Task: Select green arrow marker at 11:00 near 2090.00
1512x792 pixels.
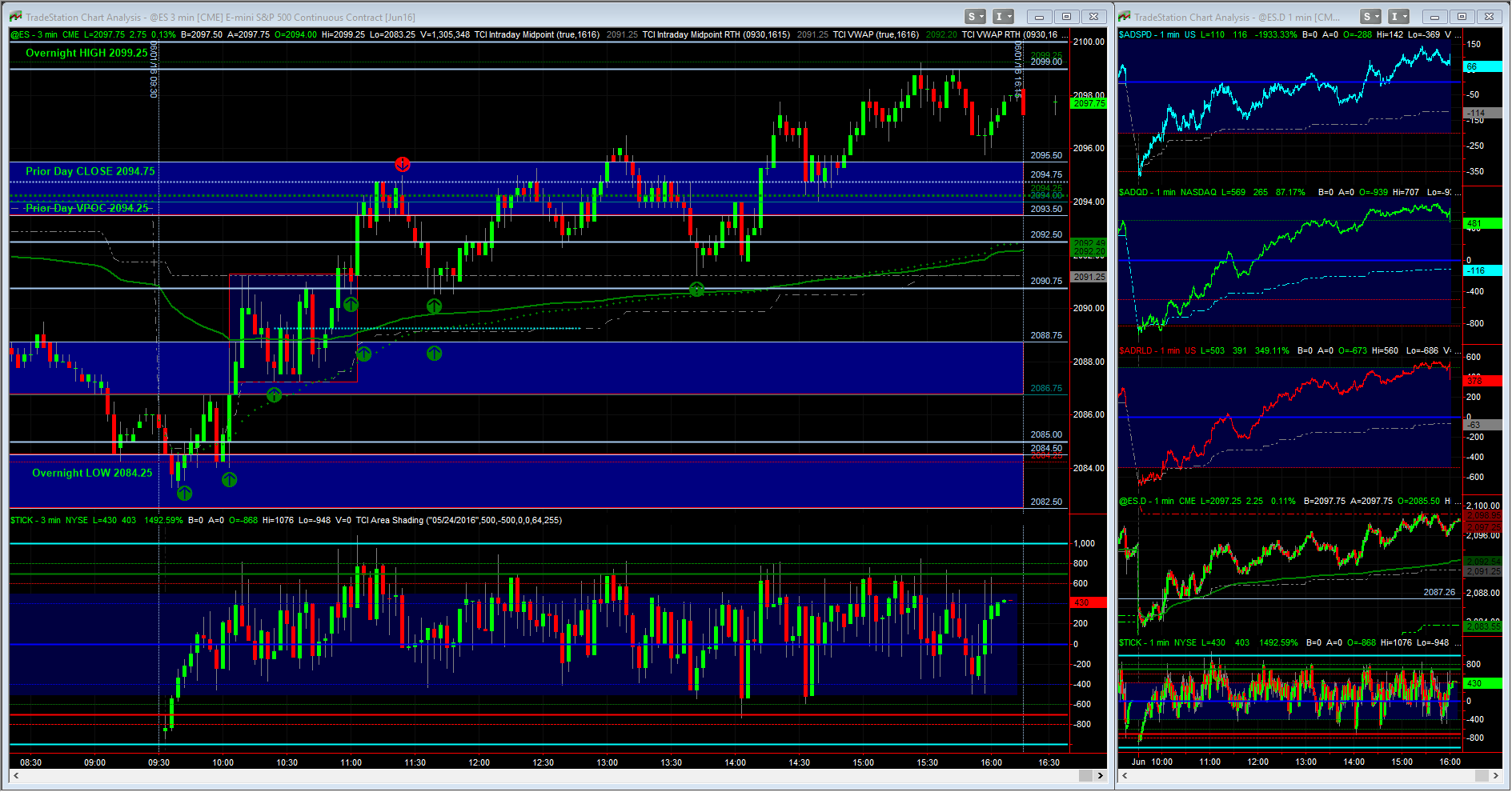Action: (x=351, y=304)
